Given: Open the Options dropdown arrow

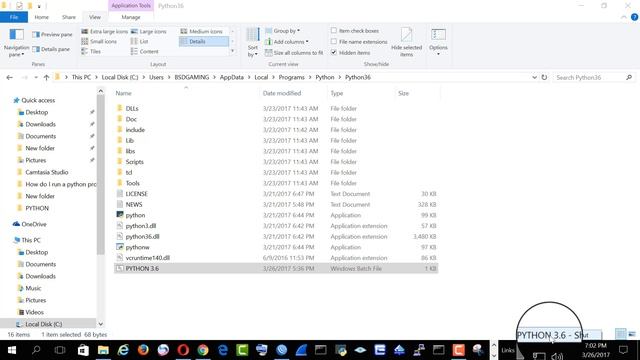Looking at the screenshot, I should click(438, 54).
